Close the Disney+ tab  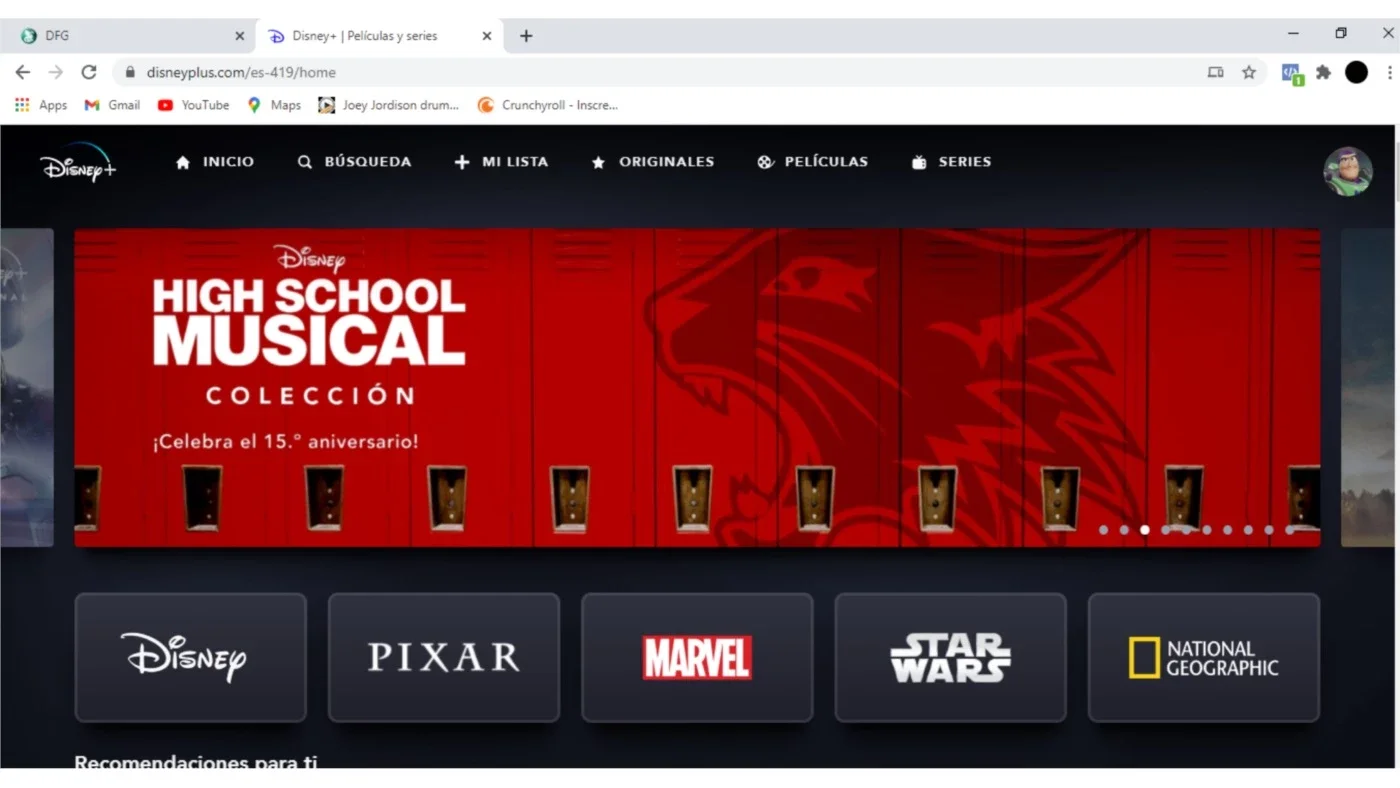point(487,36)
